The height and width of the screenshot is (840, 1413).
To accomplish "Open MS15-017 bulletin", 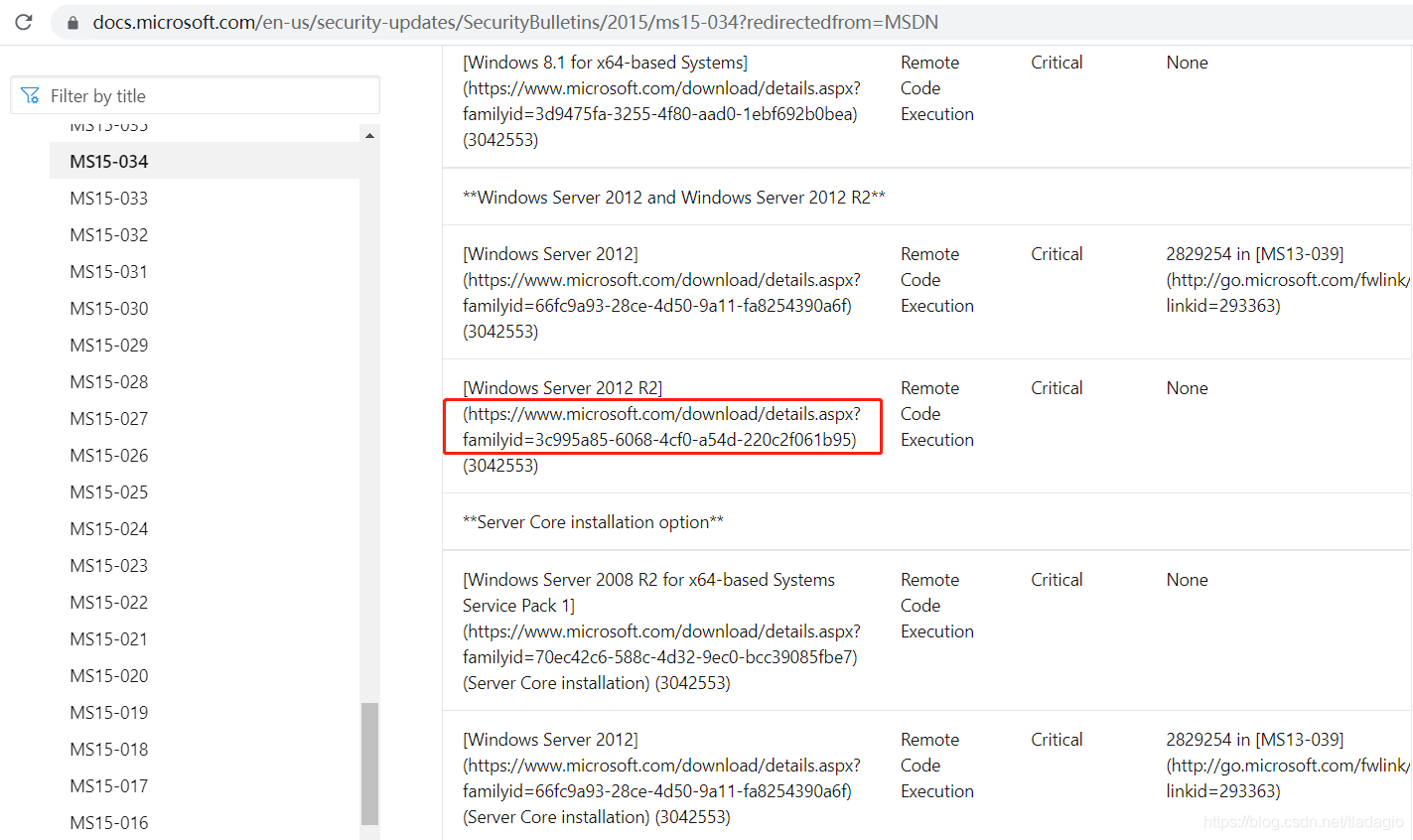I will point(108,785).
